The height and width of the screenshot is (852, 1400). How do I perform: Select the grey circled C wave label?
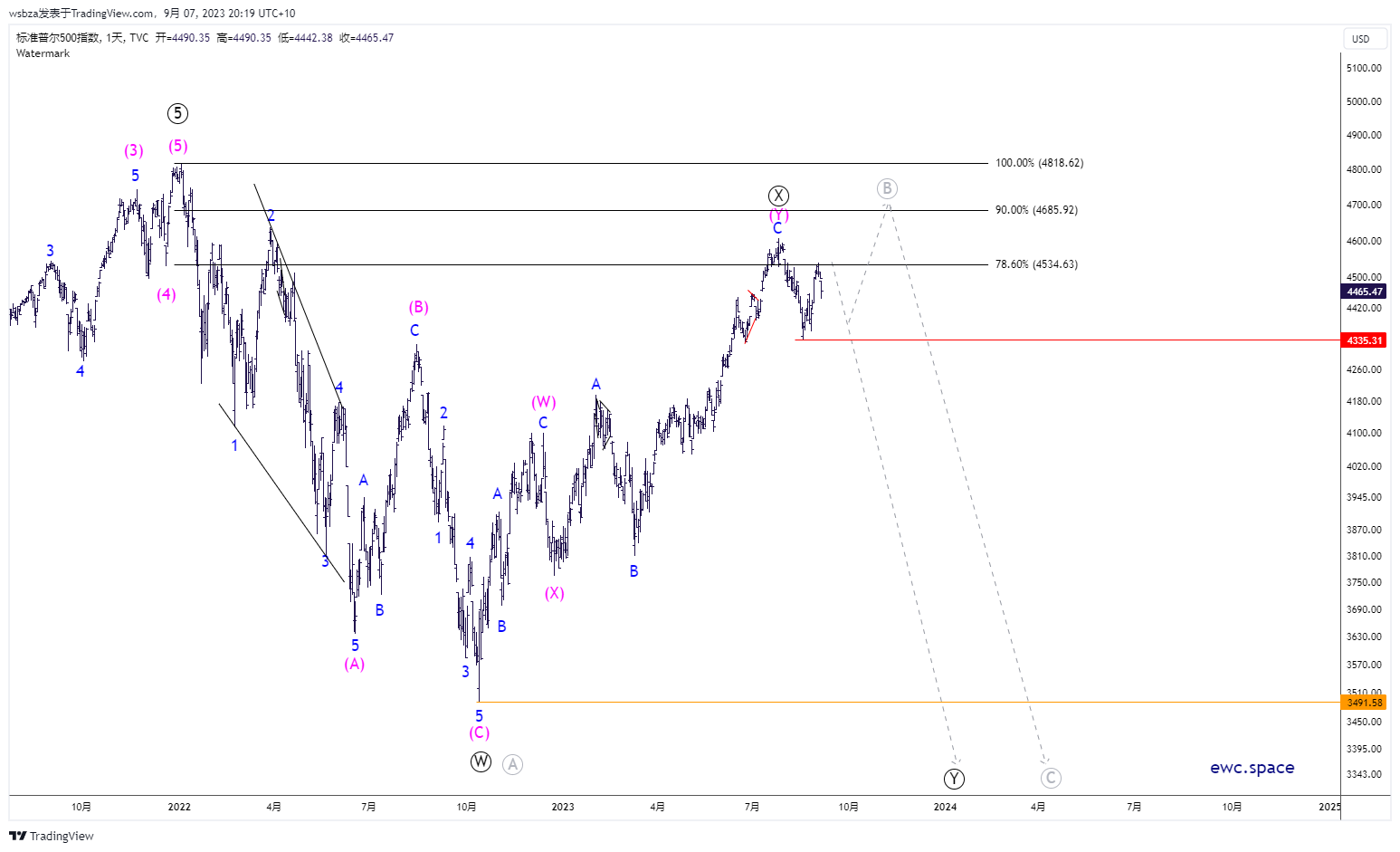coord(1050,778)
